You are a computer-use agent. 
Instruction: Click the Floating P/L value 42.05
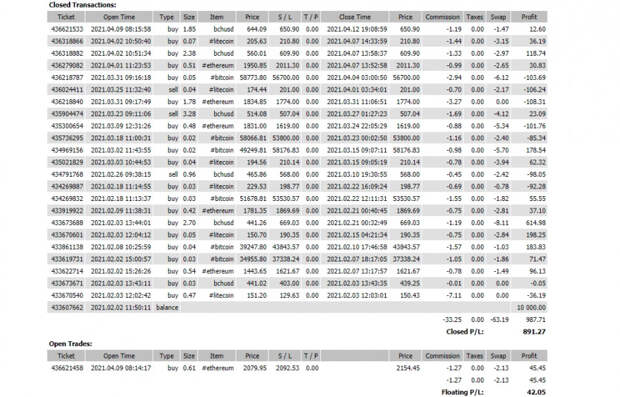pyautogui.click(x=536, y=392)
